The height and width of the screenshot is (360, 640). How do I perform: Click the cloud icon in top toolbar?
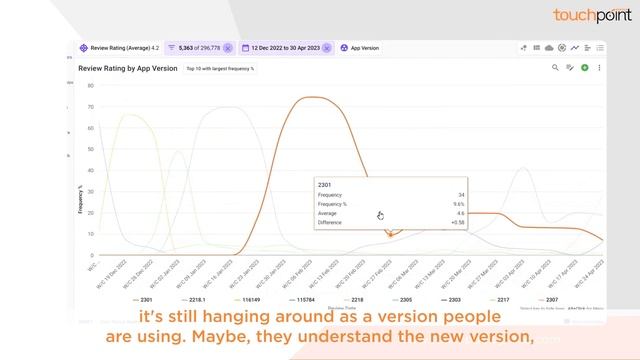[549, 48]
